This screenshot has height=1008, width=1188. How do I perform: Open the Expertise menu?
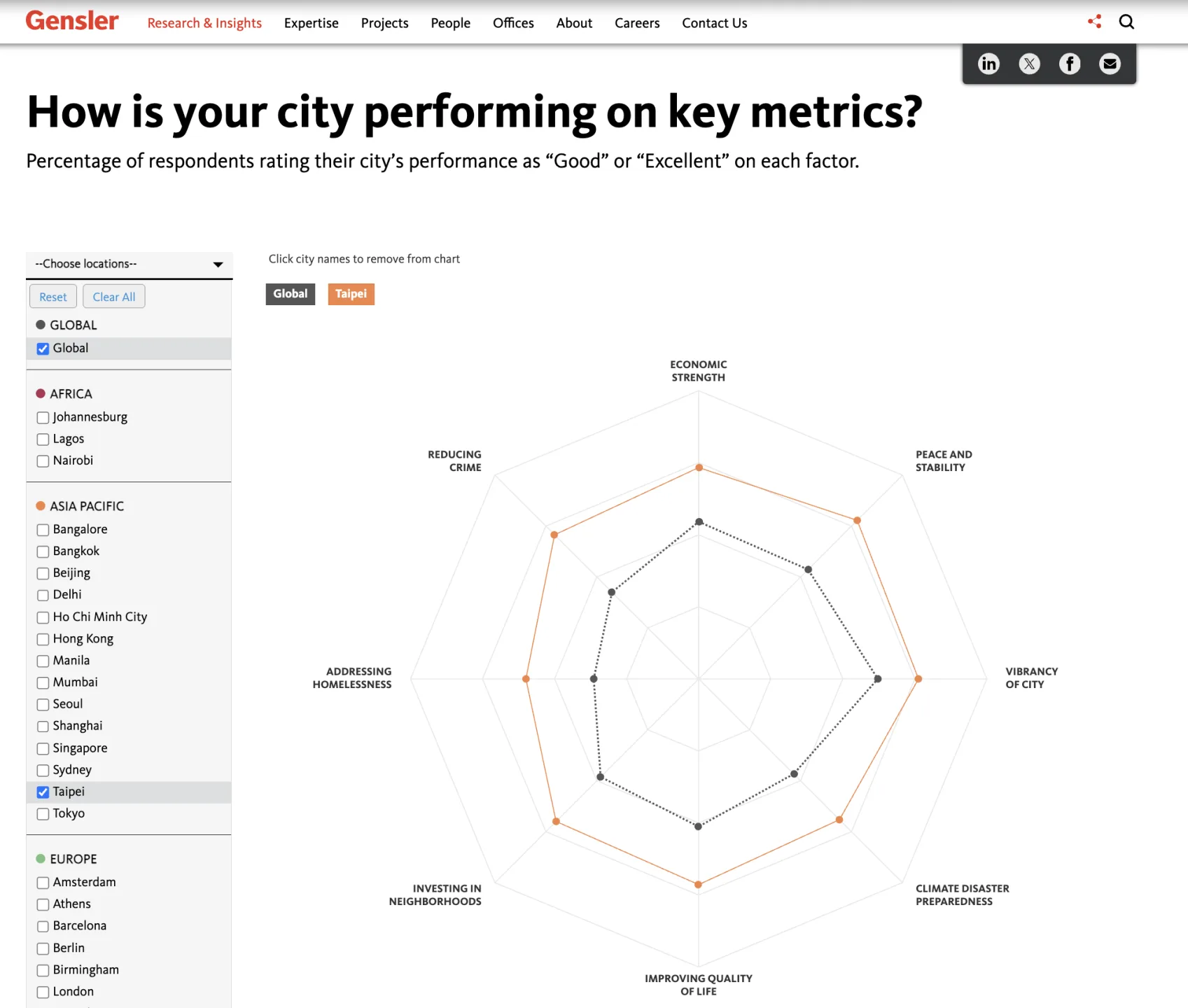coord(312,23)
